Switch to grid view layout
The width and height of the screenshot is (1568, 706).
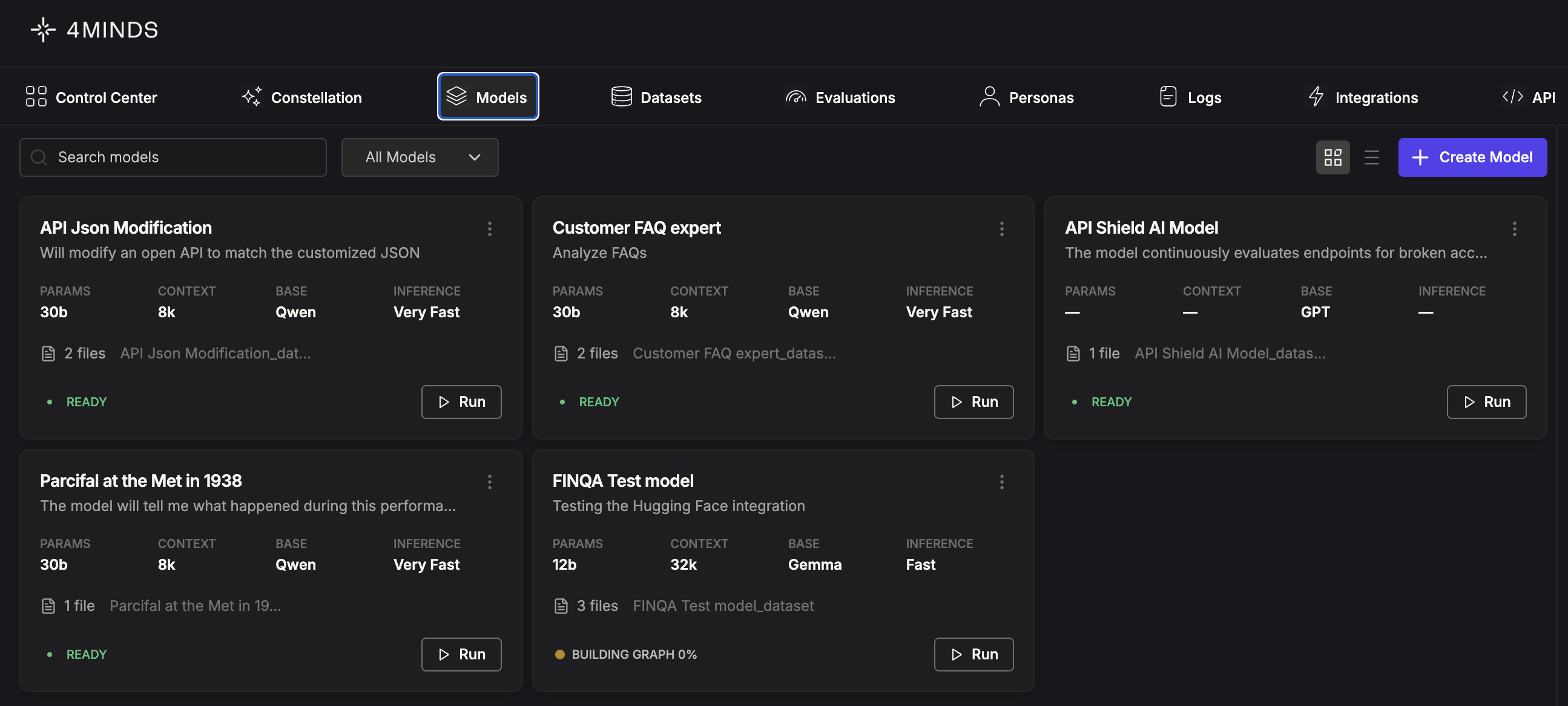[1332, 157]
